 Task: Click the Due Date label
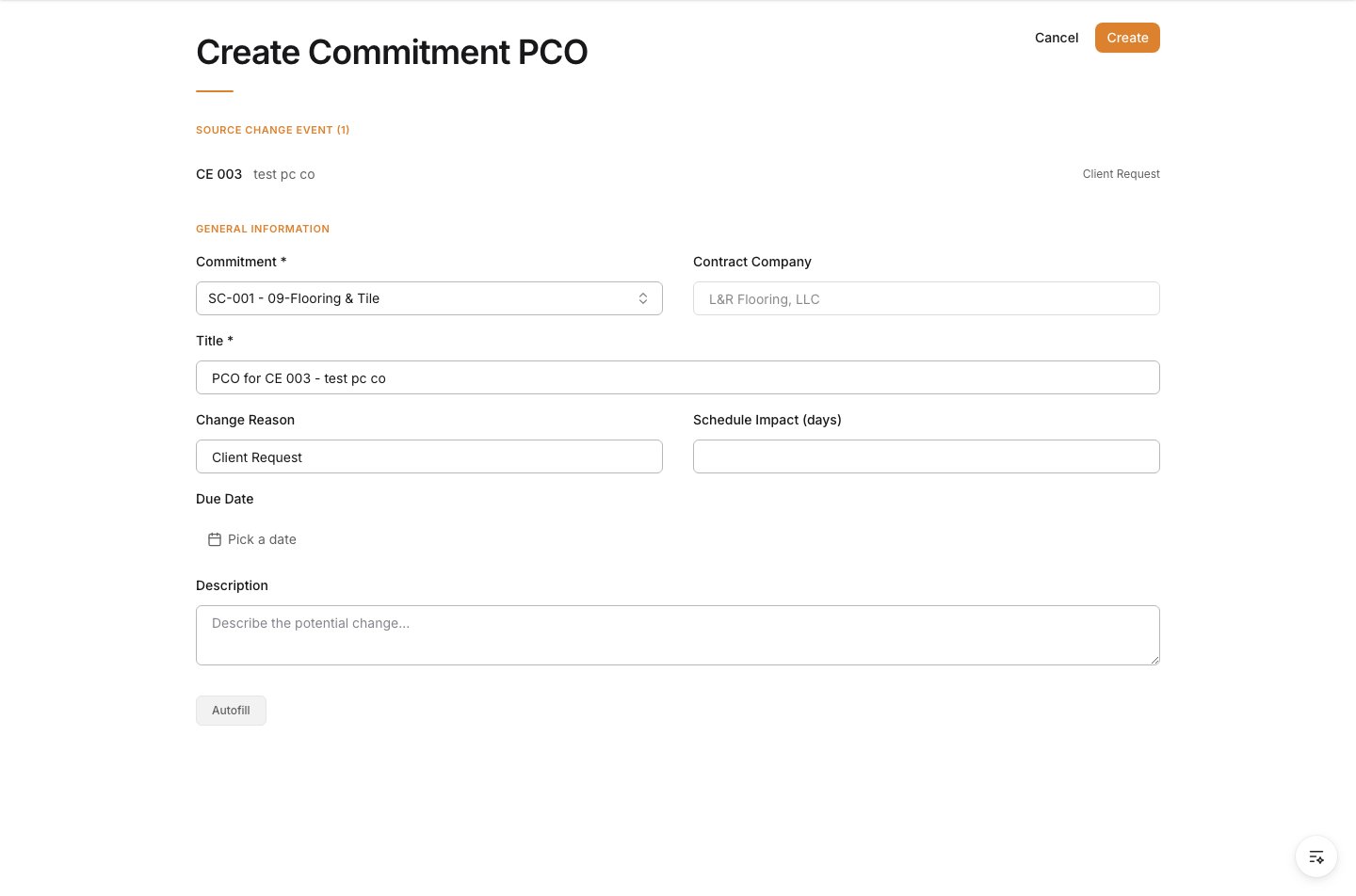click(225, 499)
